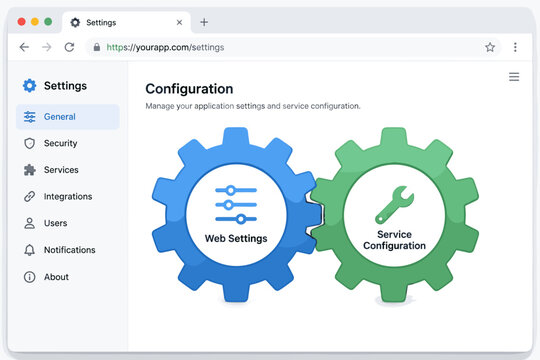This screenshot has width=540, height=360.
Task: Open About in the sidebar
Action: click(x=68, y=277)
